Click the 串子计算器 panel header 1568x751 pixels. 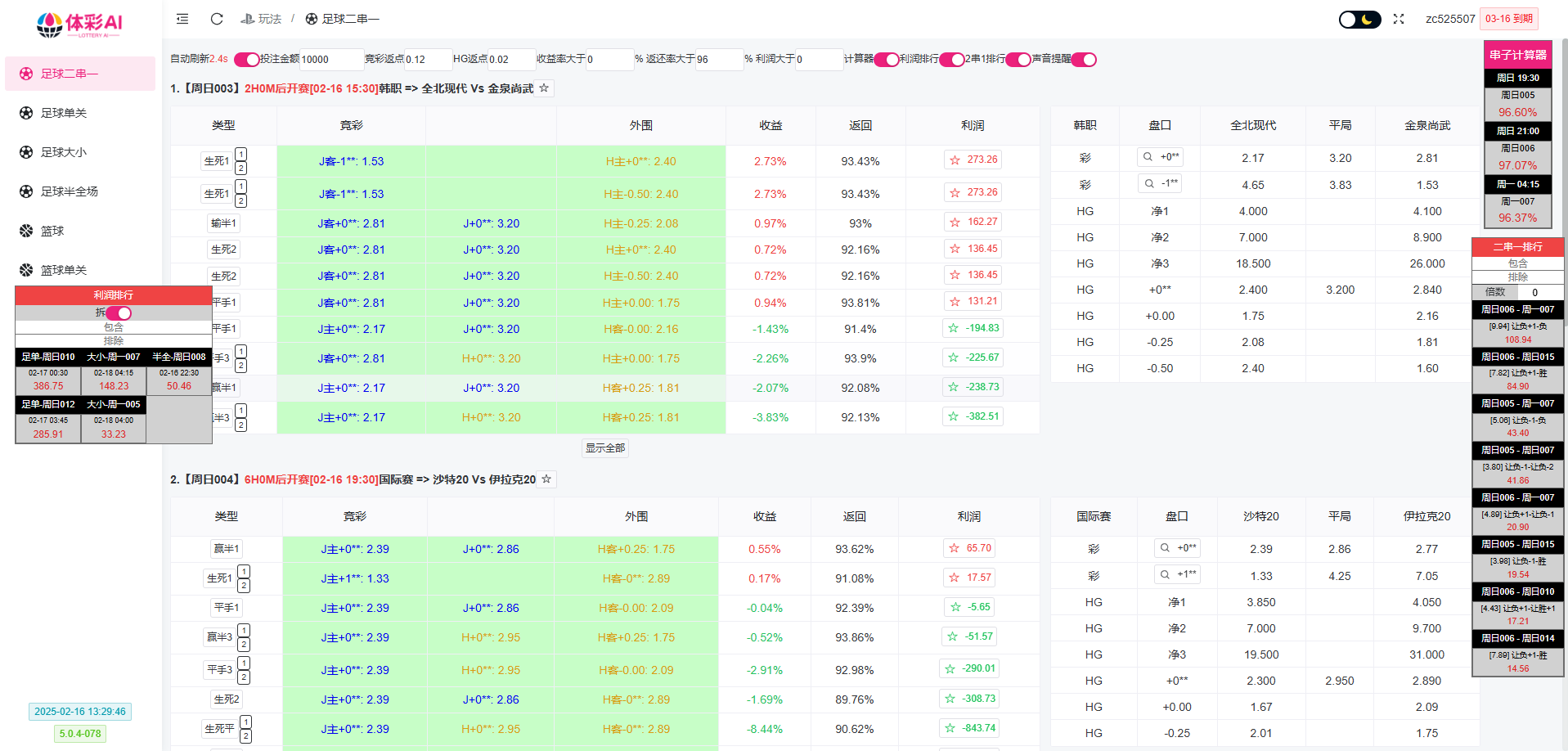pos(1517,55)
